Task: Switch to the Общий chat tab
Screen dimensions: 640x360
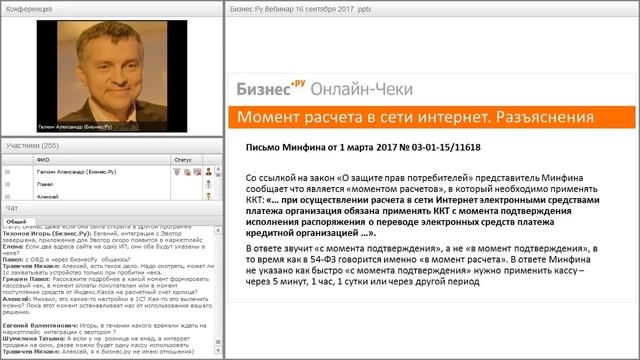Action: pyautogui.click(x=16, y=221)
